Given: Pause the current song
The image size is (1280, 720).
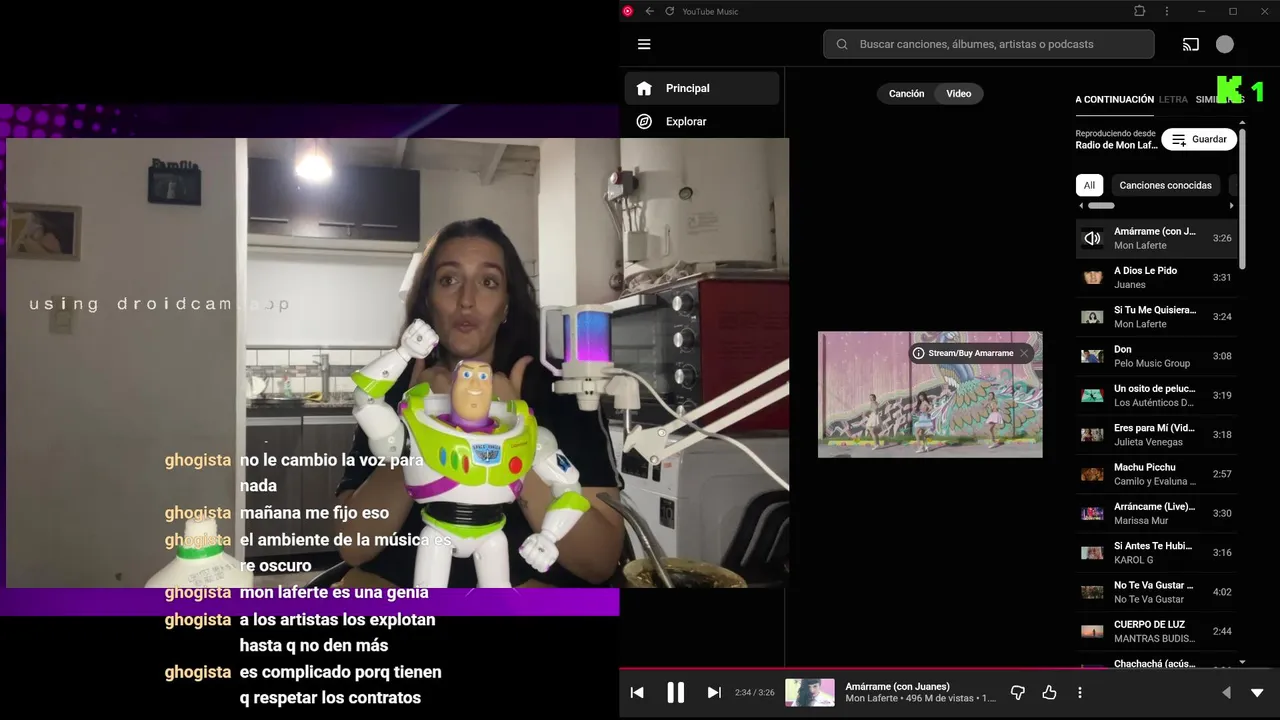Looking at the screenshot, I should point(676,692).
